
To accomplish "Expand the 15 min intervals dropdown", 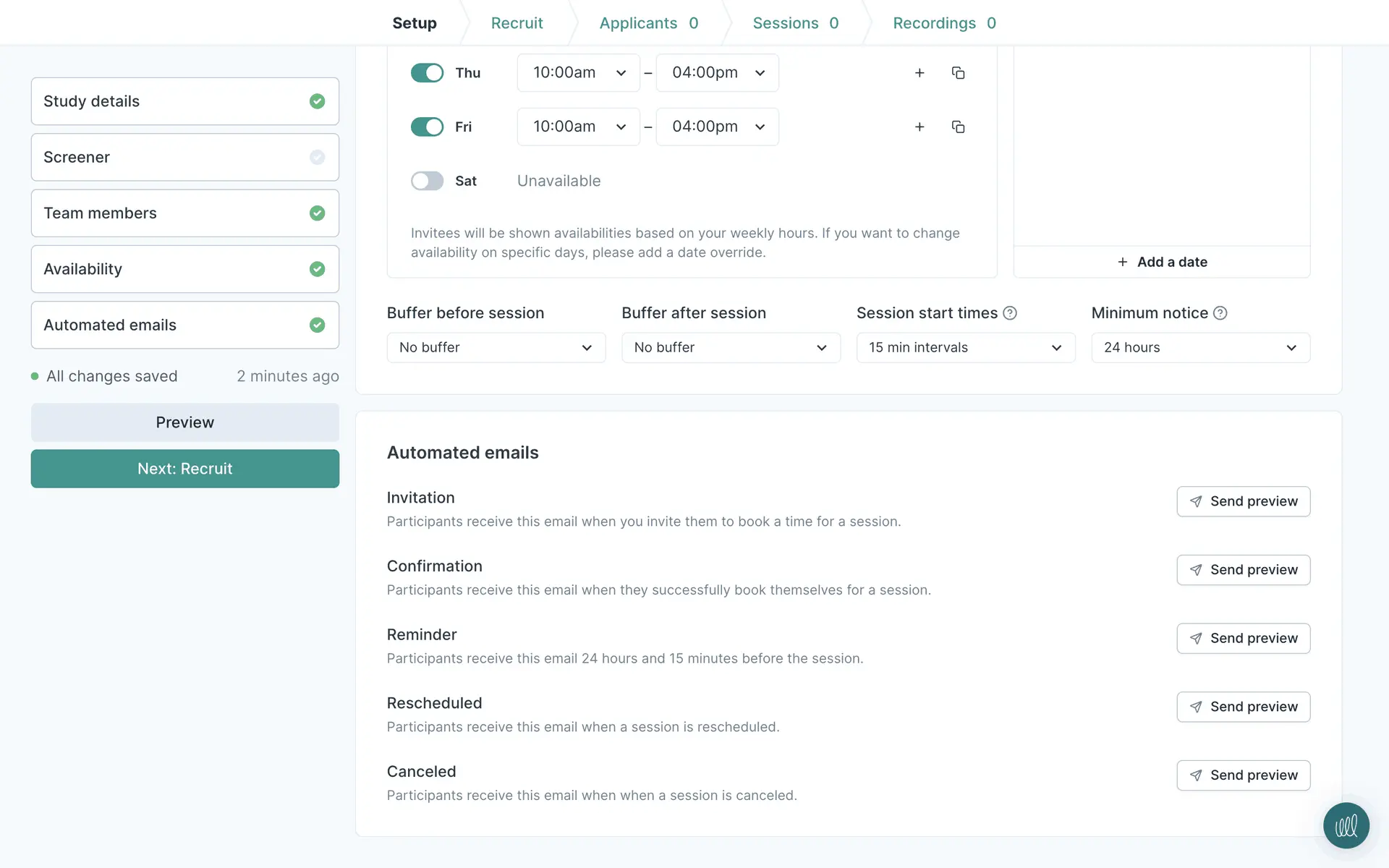I will pyautogui.click(x=965, y=348).
